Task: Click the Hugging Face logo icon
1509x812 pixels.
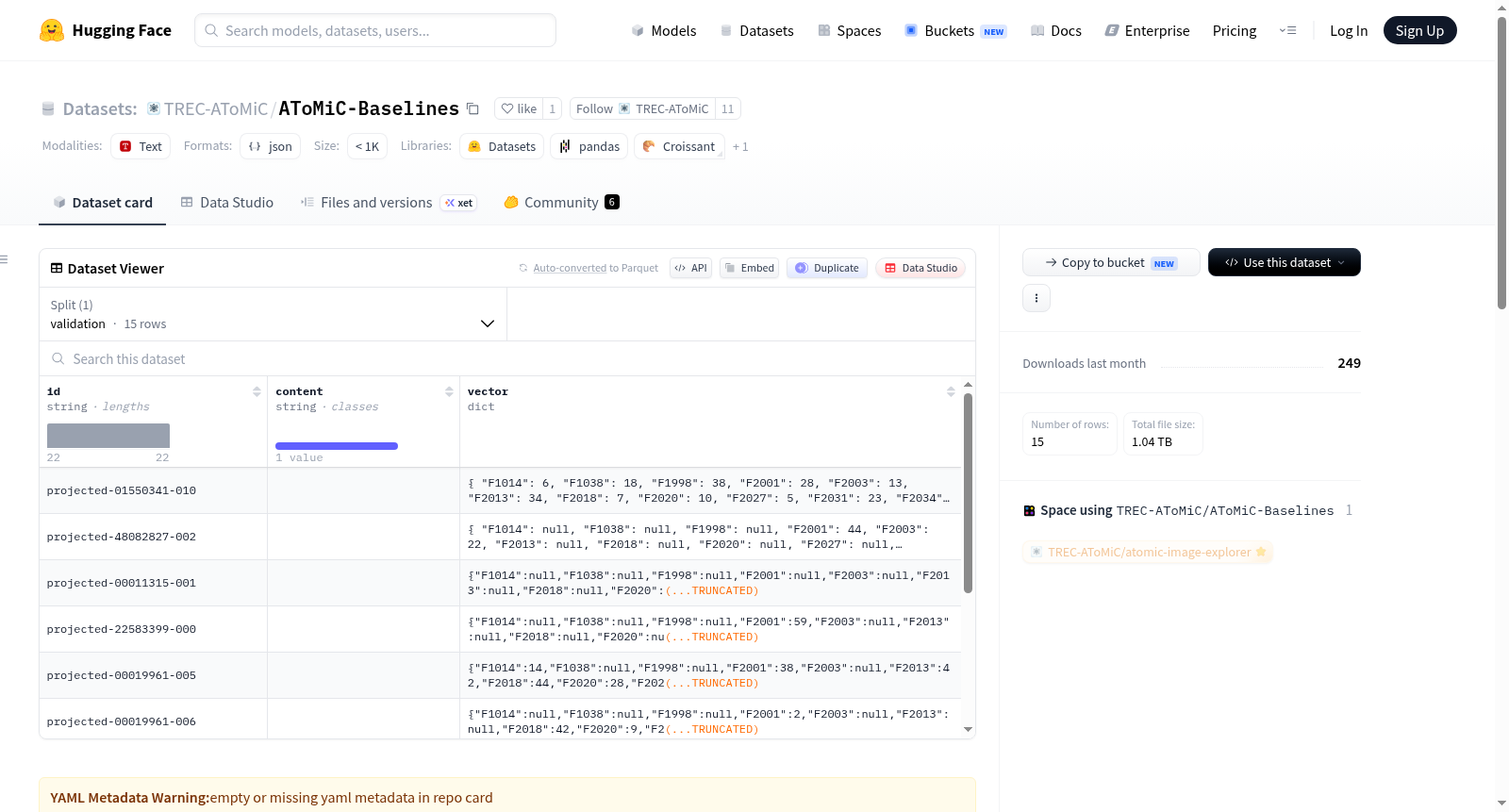Action: (52, 30)
